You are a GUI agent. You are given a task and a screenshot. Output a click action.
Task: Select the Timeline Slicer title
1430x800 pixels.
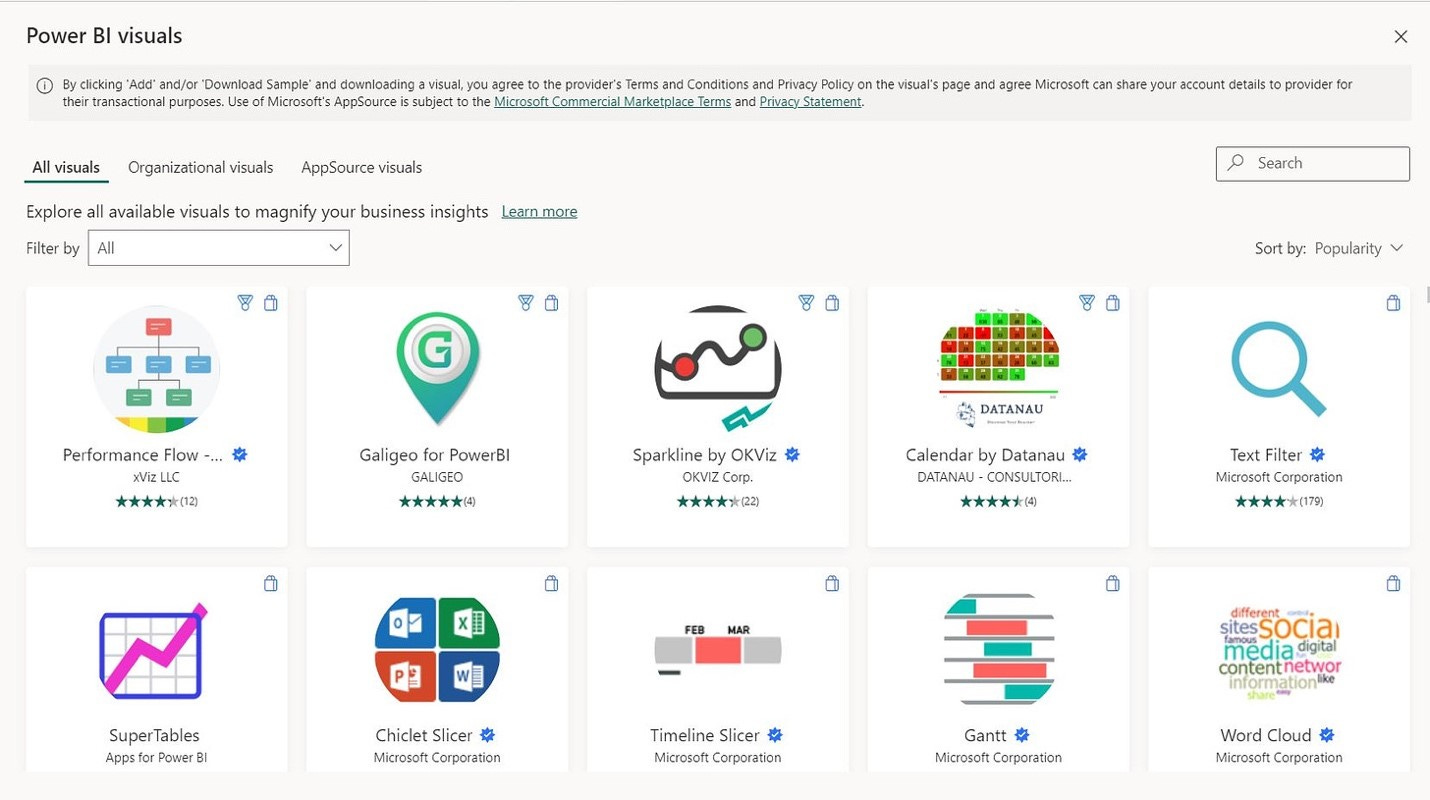click(705, 736)
